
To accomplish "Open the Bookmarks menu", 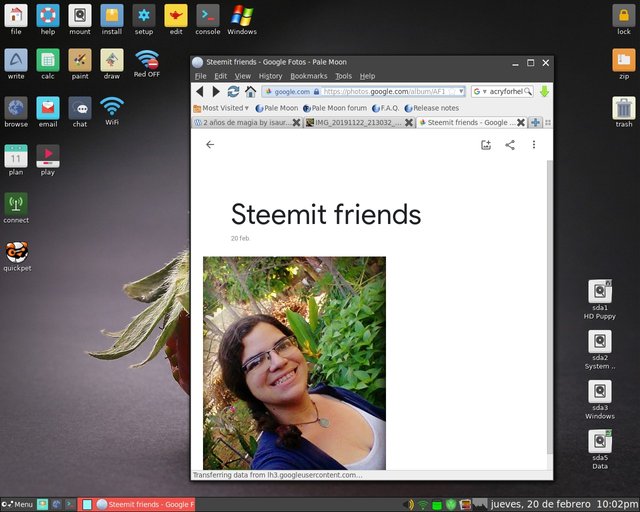I will 309,76.
